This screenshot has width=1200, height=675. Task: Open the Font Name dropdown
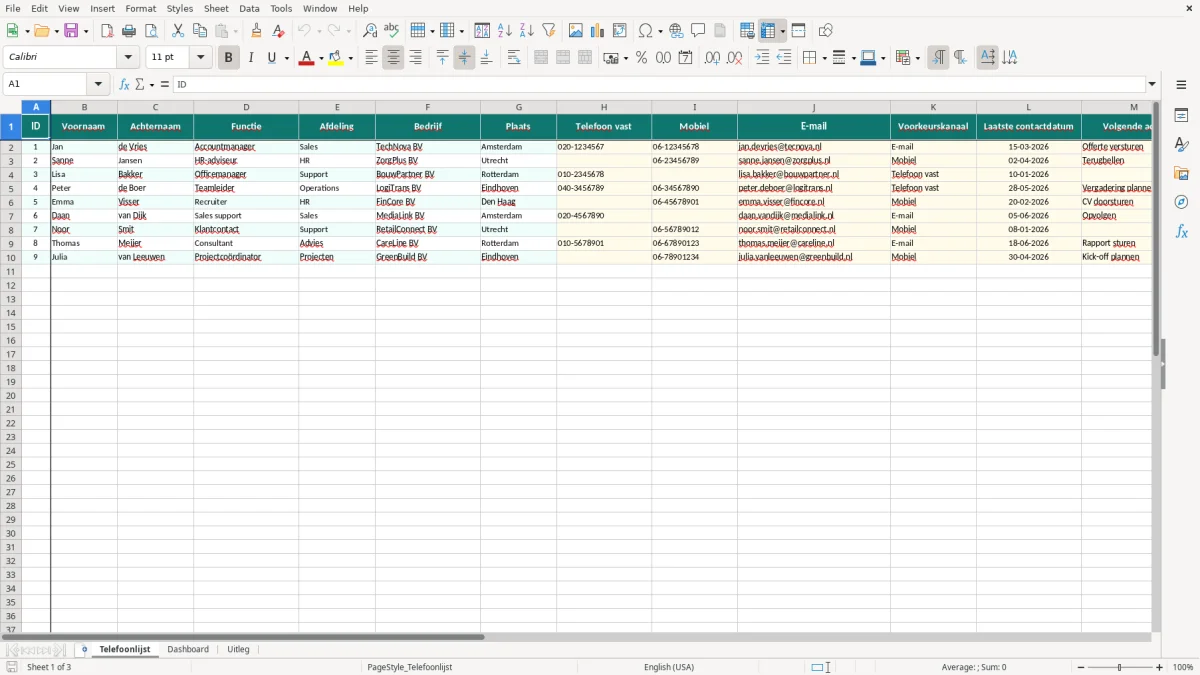128,58
